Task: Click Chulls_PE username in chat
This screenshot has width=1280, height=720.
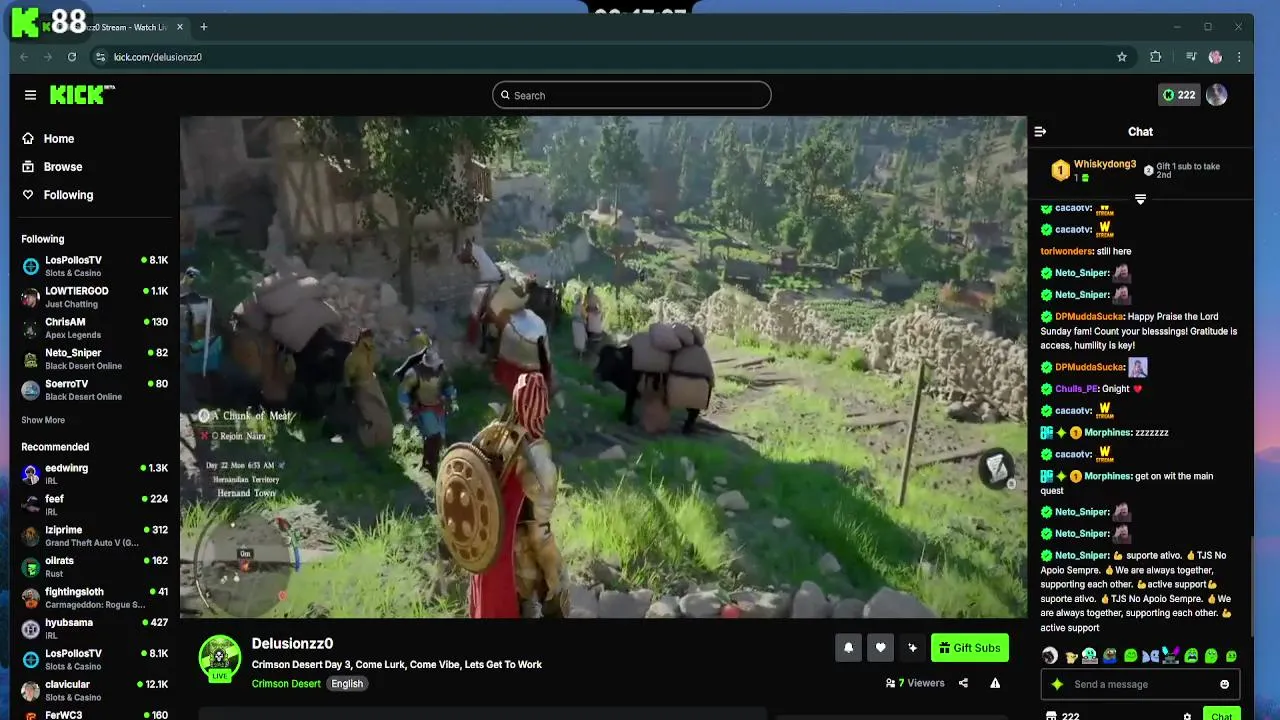Action: click(1076, 389)
